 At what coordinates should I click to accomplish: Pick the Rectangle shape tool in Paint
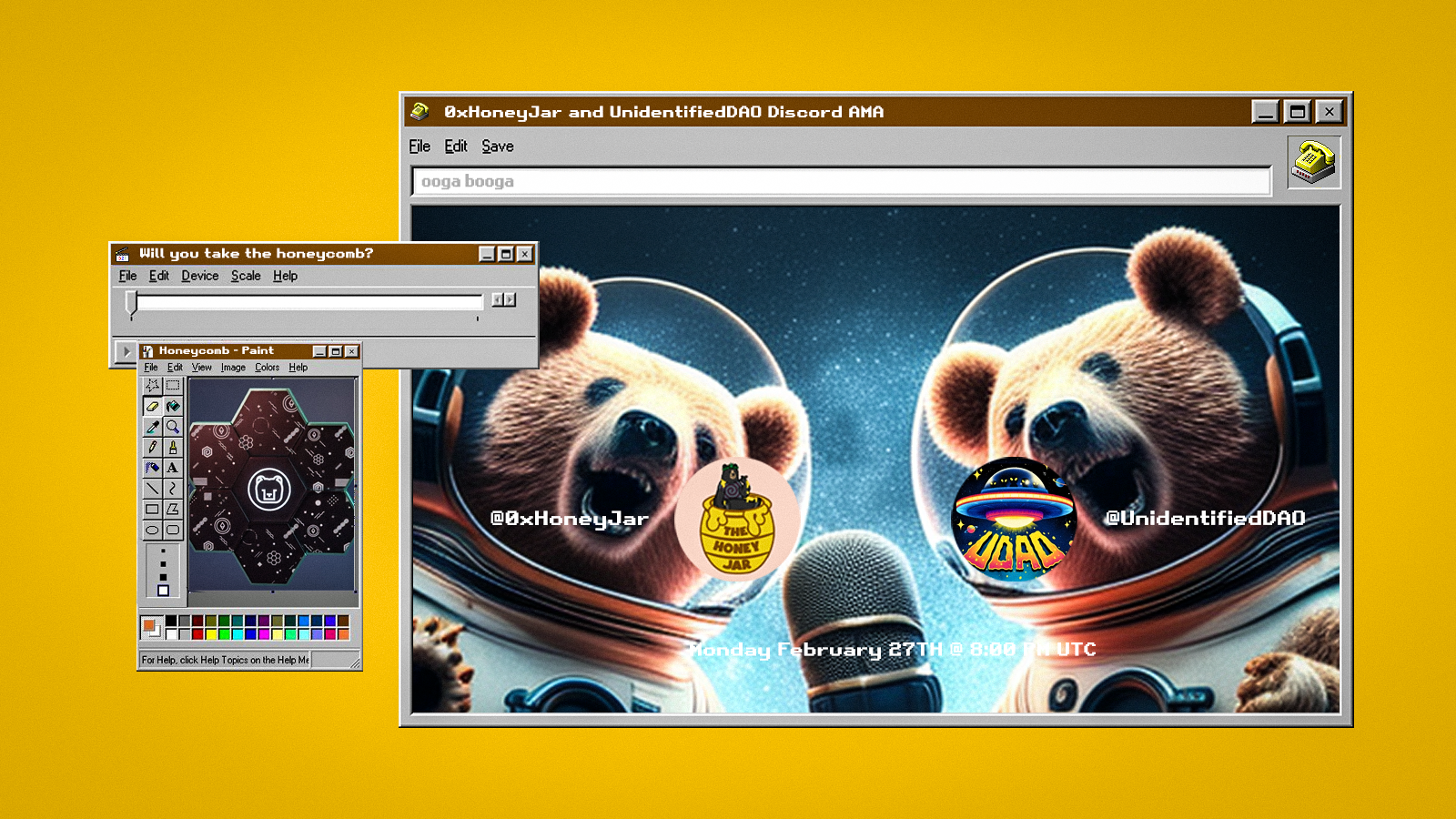pos(152,509)
